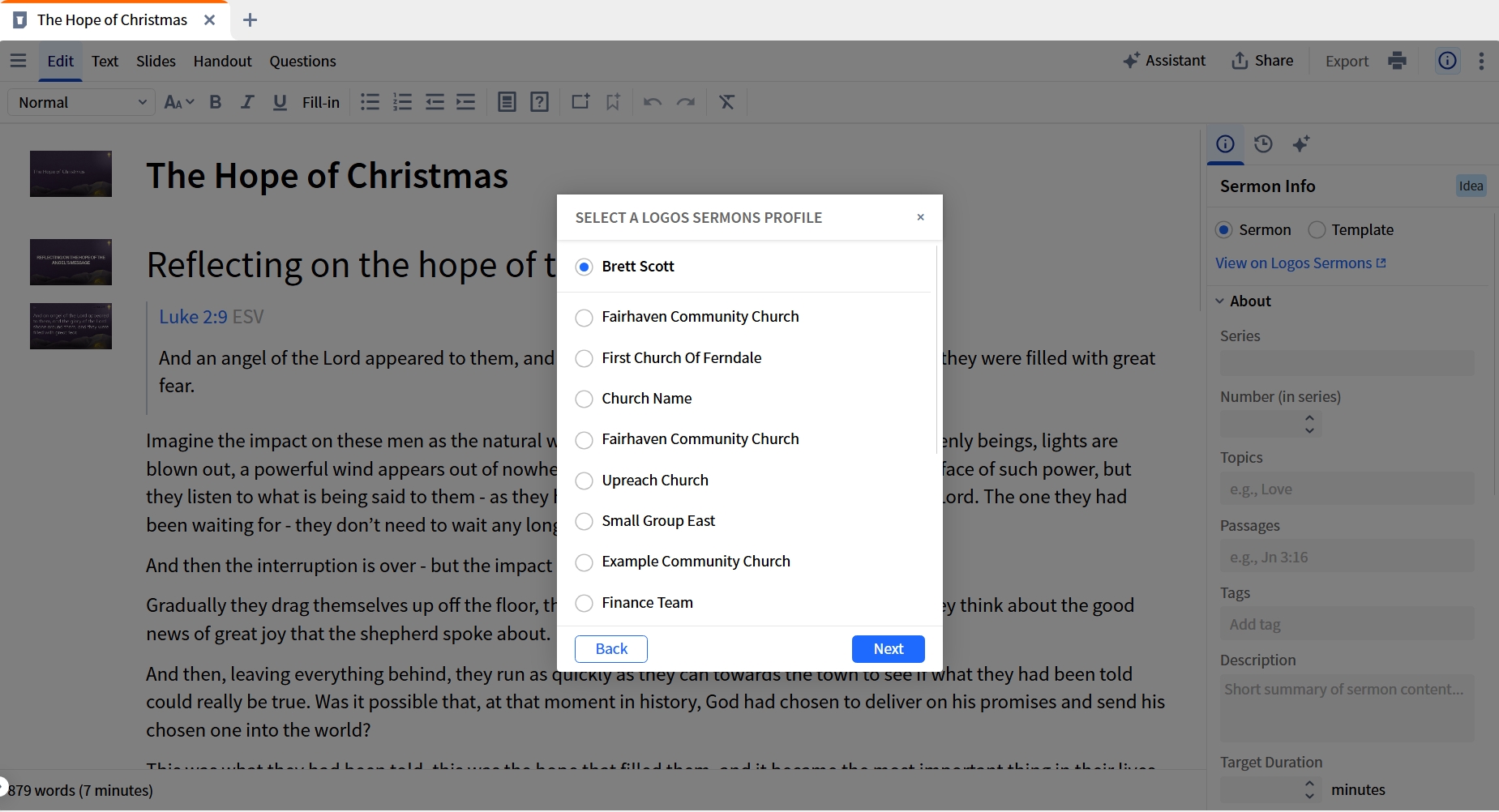
Task: Click the Topics input field
Action: point(1347,489)
